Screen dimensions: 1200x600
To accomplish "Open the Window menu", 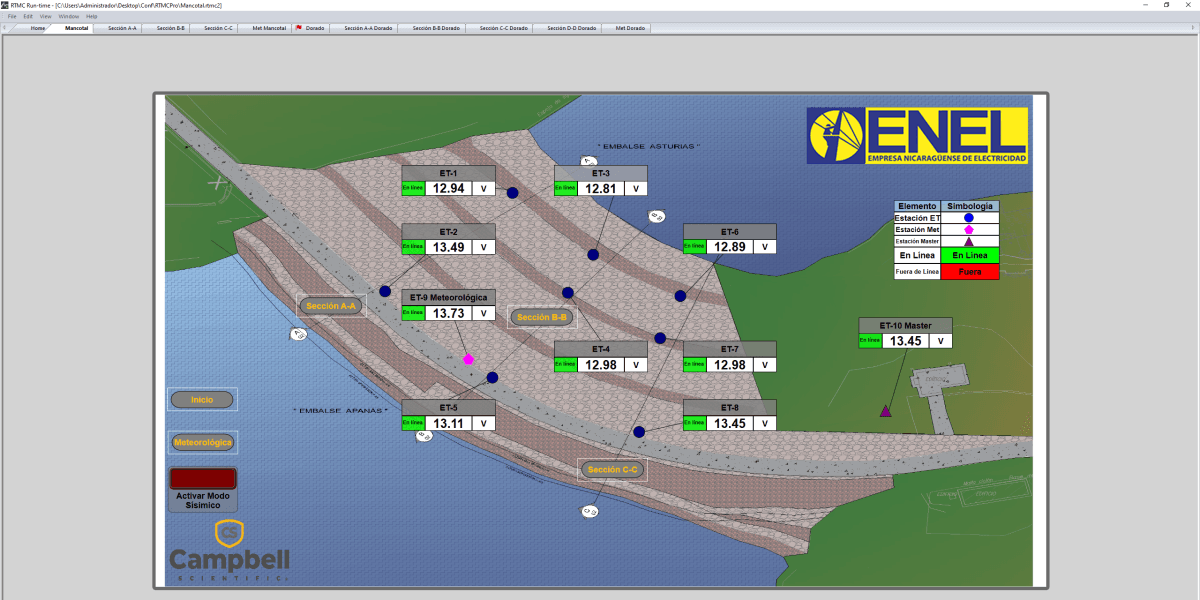I will [69, 17].
